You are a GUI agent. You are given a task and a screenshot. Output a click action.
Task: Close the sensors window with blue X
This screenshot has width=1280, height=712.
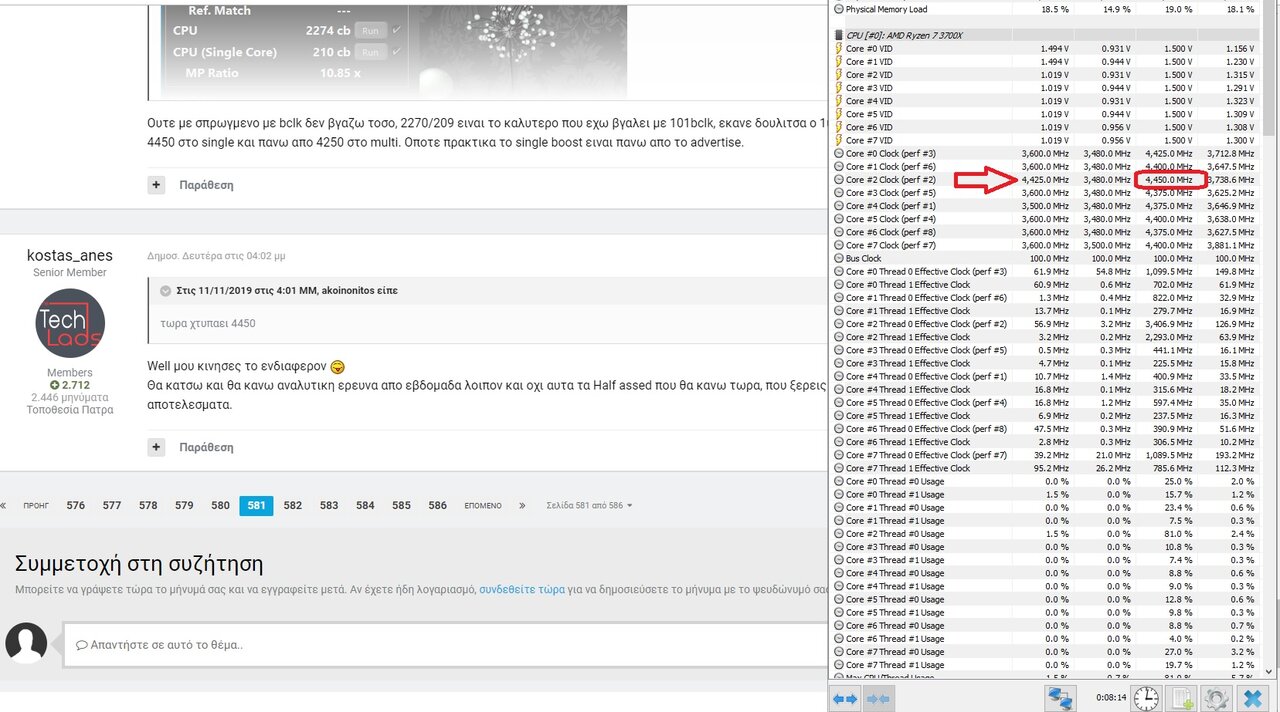click(x=1253, y=697)
